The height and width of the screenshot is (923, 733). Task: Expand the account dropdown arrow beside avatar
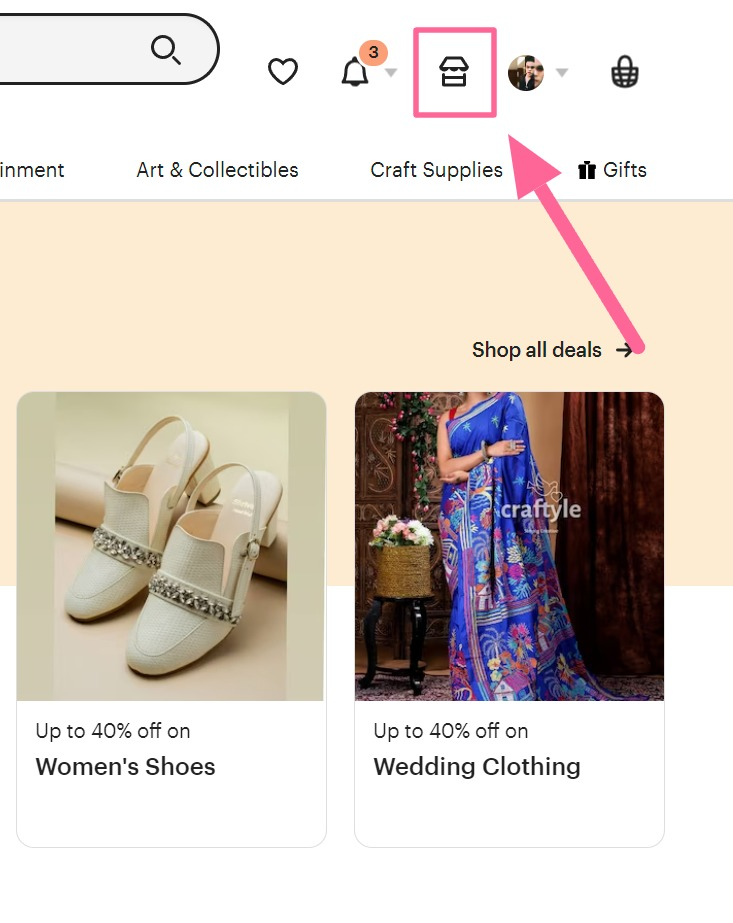point(562,72)
